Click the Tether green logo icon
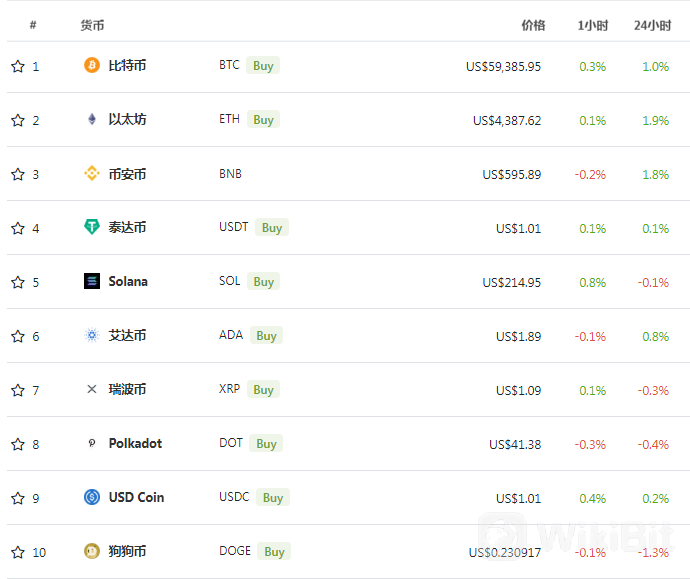The image size is (690, 579). coord(92,227)
